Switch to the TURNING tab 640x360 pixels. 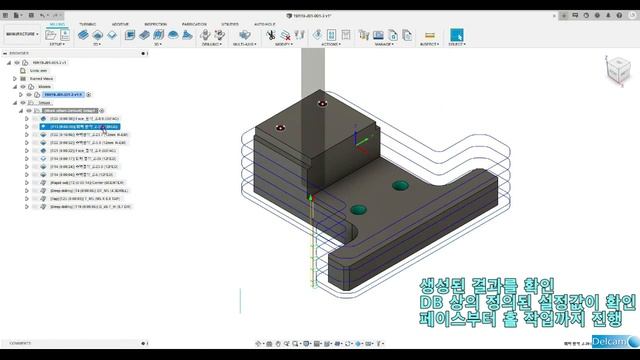point(88,24)
